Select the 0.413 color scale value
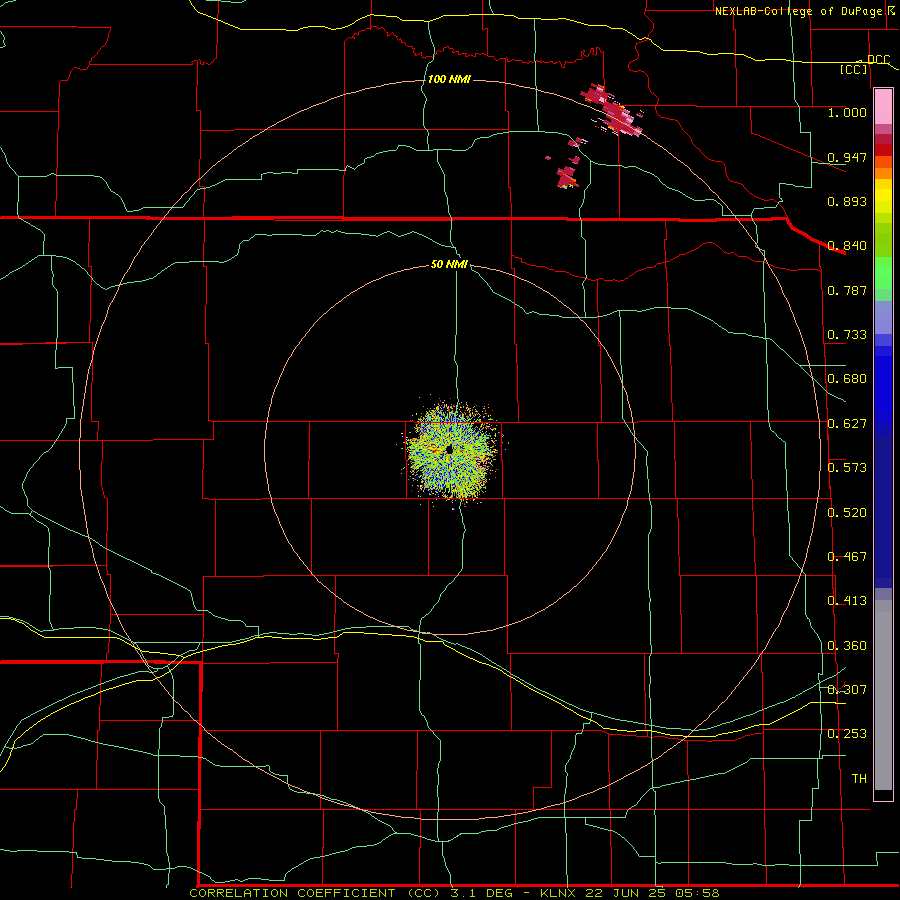 tap(847, 601)
